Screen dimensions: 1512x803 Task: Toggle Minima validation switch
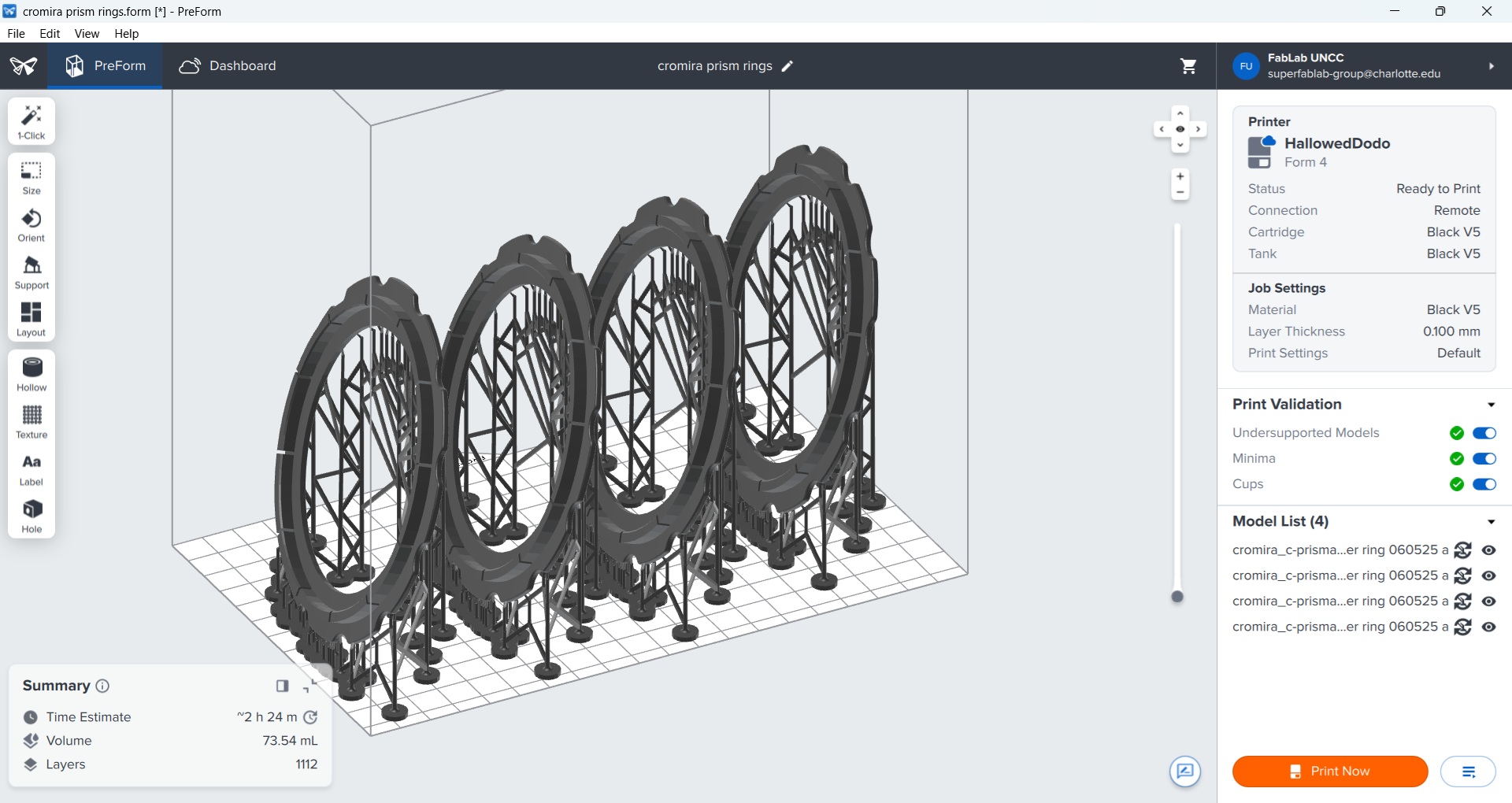point(1484,459)
